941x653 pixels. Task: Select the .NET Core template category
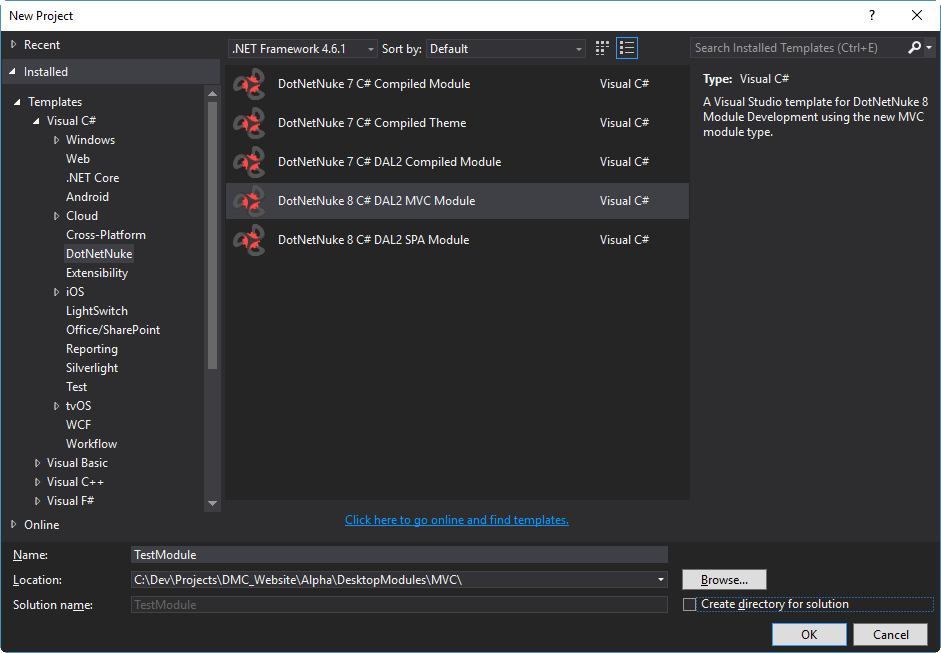(x=92, y=178)
